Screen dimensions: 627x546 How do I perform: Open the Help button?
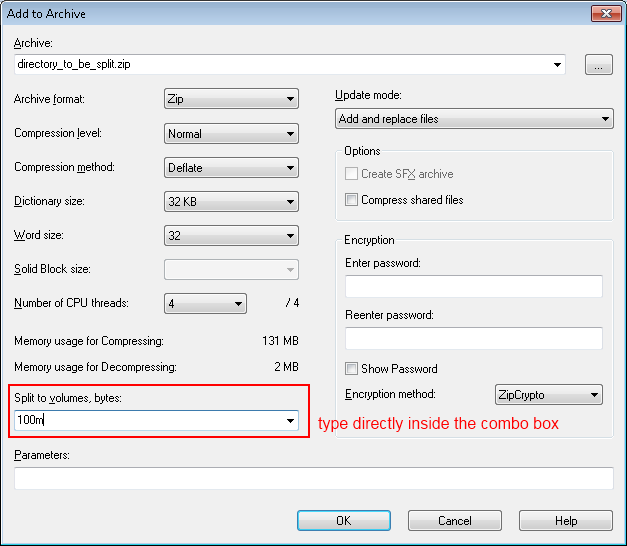pos(566,521)
